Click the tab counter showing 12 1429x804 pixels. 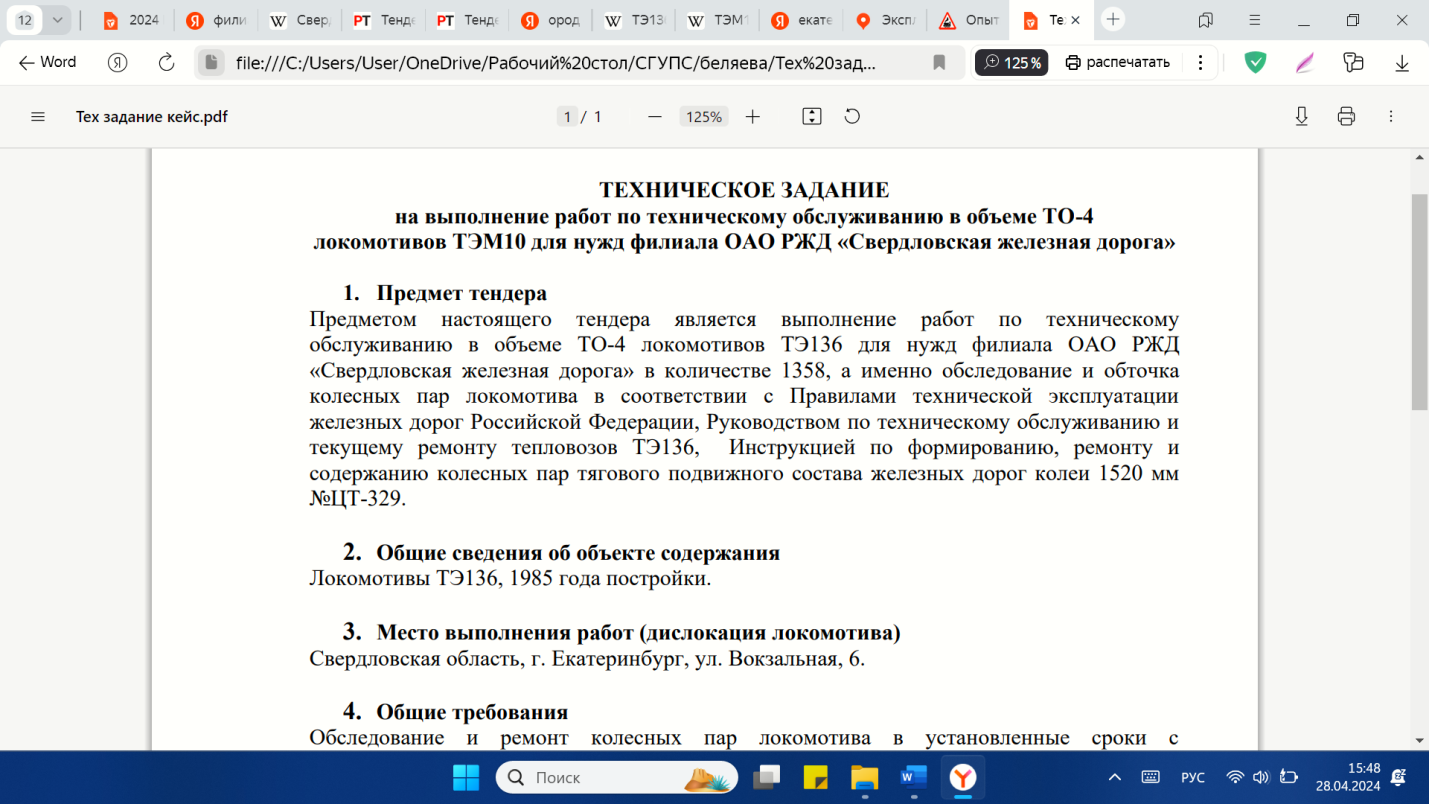tap(25, 20)
